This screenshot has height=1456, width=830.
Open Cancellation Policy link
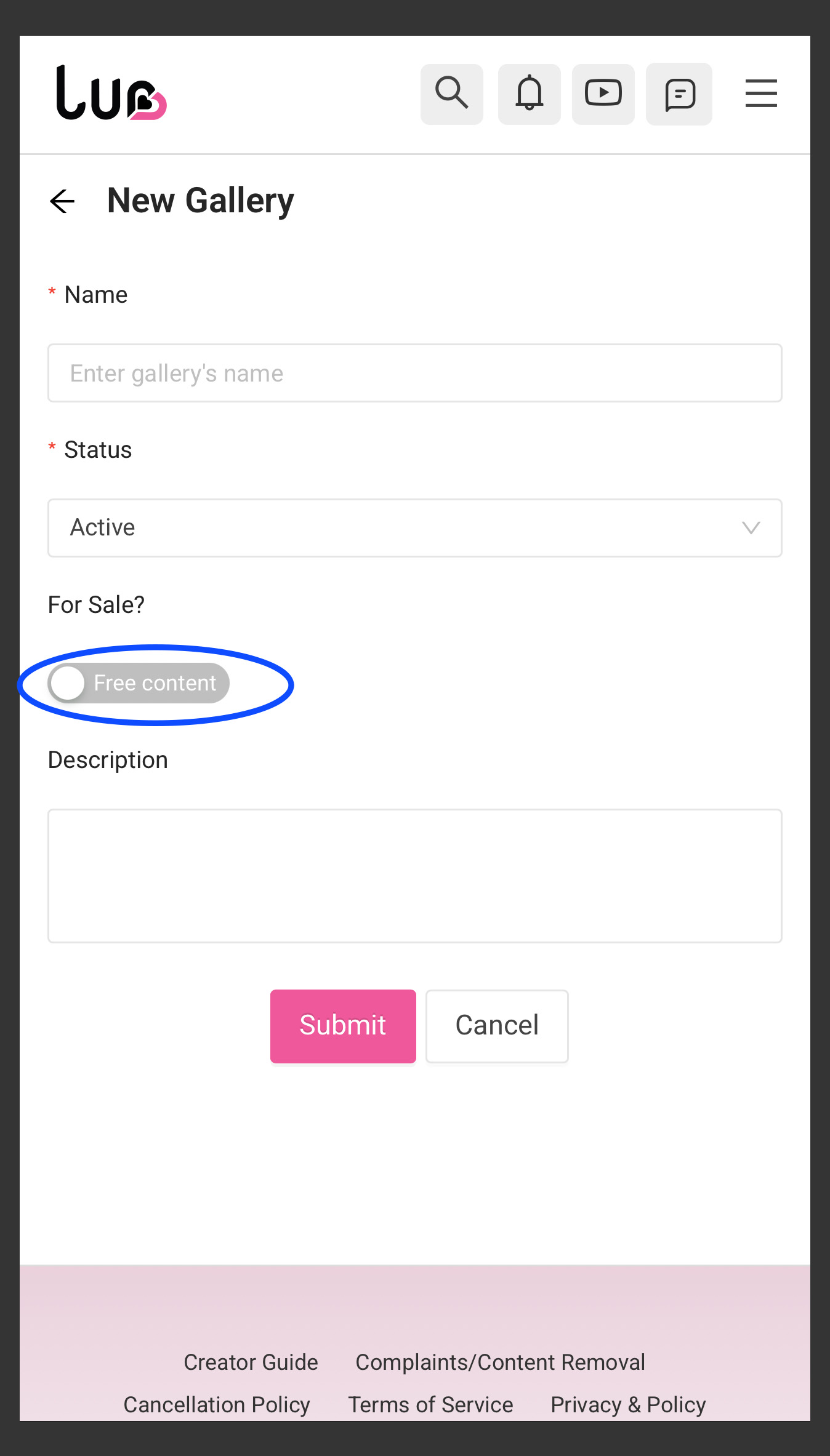tap(217, 1405)
